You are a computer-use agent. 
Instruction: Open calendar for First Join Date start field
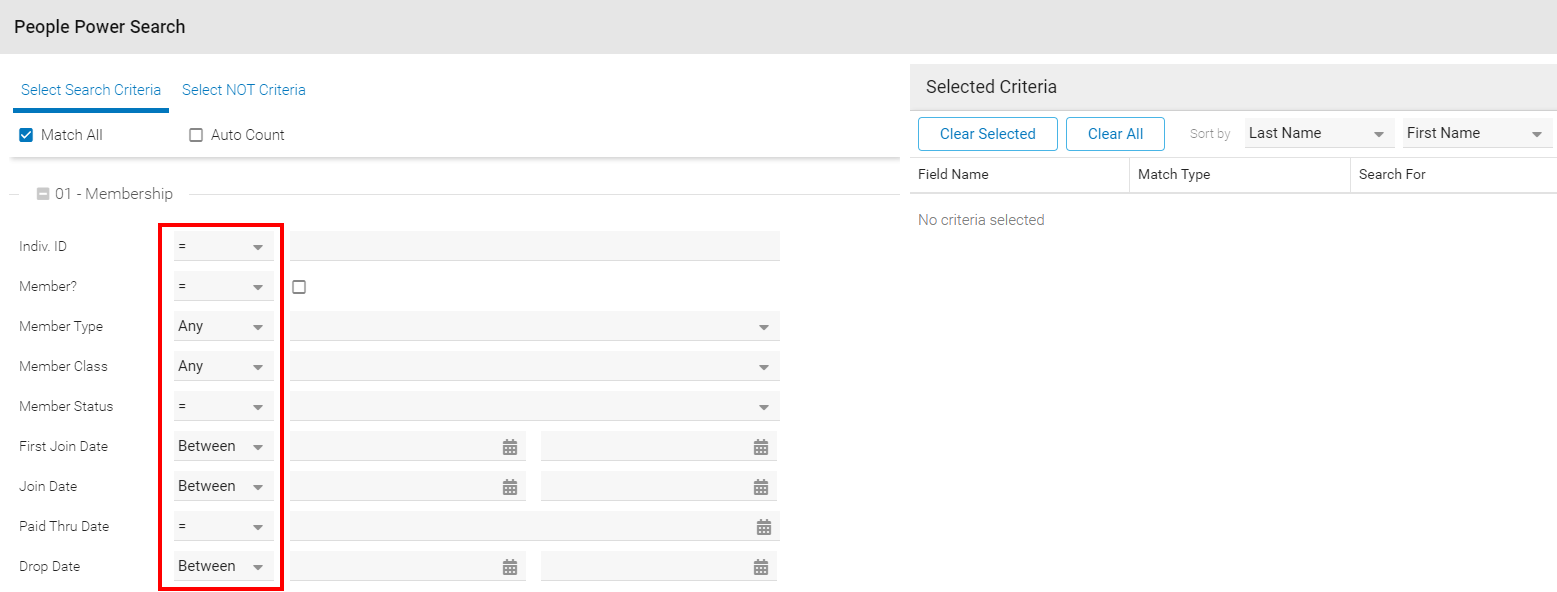click(x=510, y=447)
